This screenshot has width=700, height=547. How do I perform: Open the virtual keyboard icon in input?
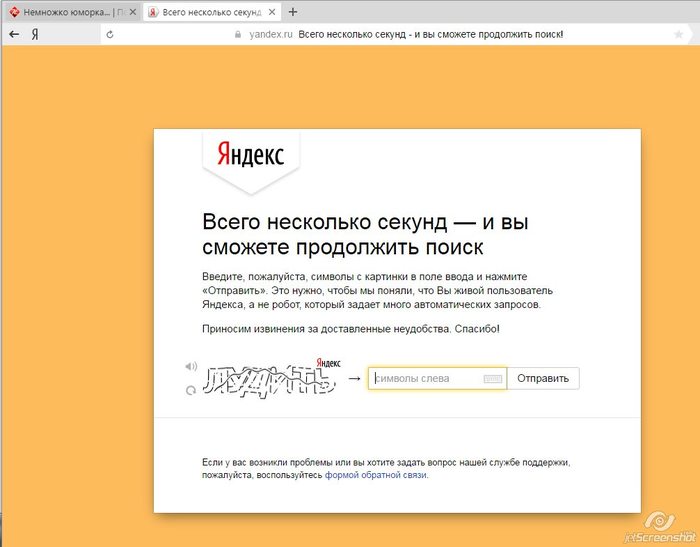coord(493,379)
